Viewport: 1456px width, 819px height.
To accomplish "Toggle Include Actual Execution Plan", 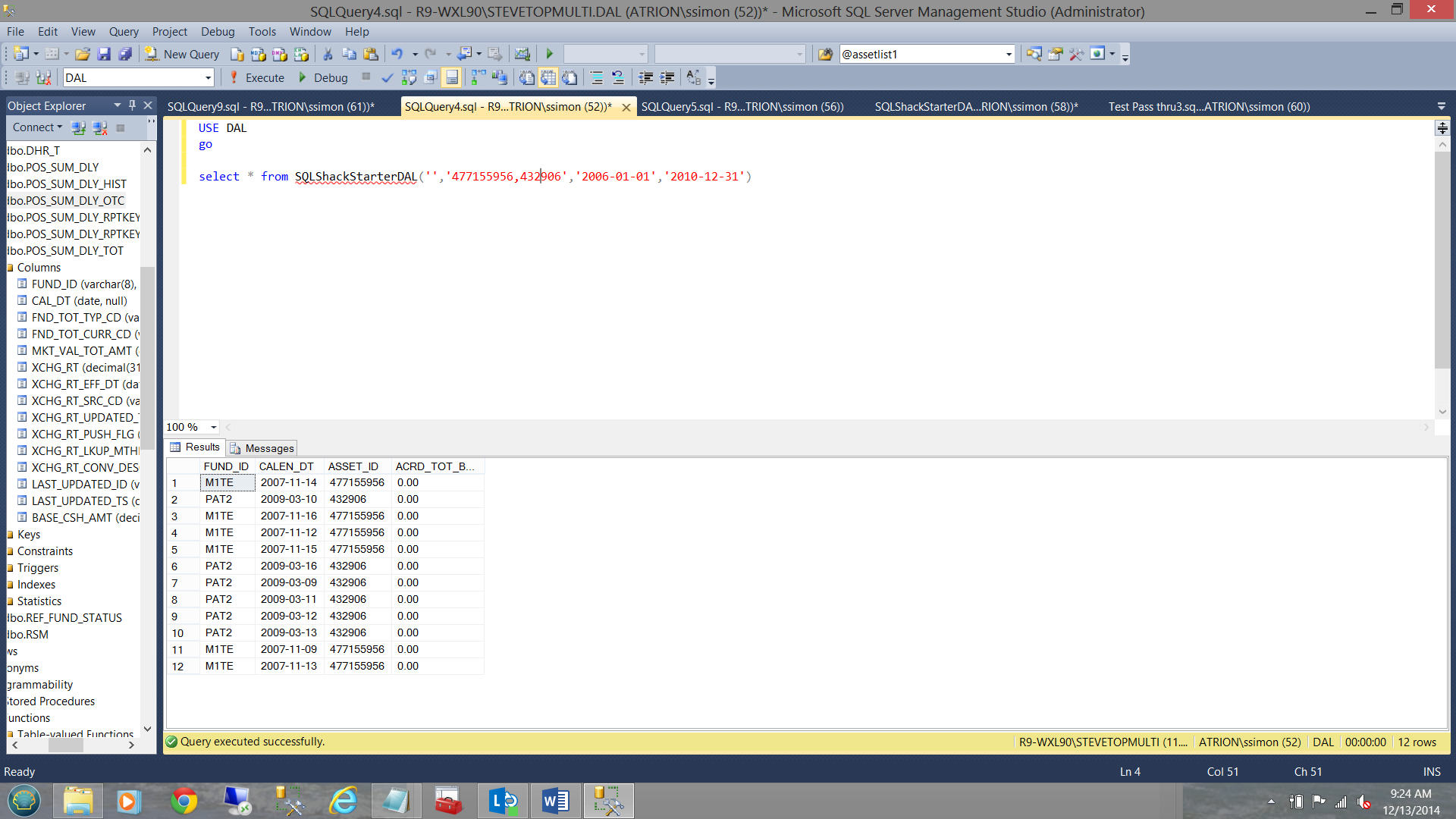I will (x=478, y=77).
